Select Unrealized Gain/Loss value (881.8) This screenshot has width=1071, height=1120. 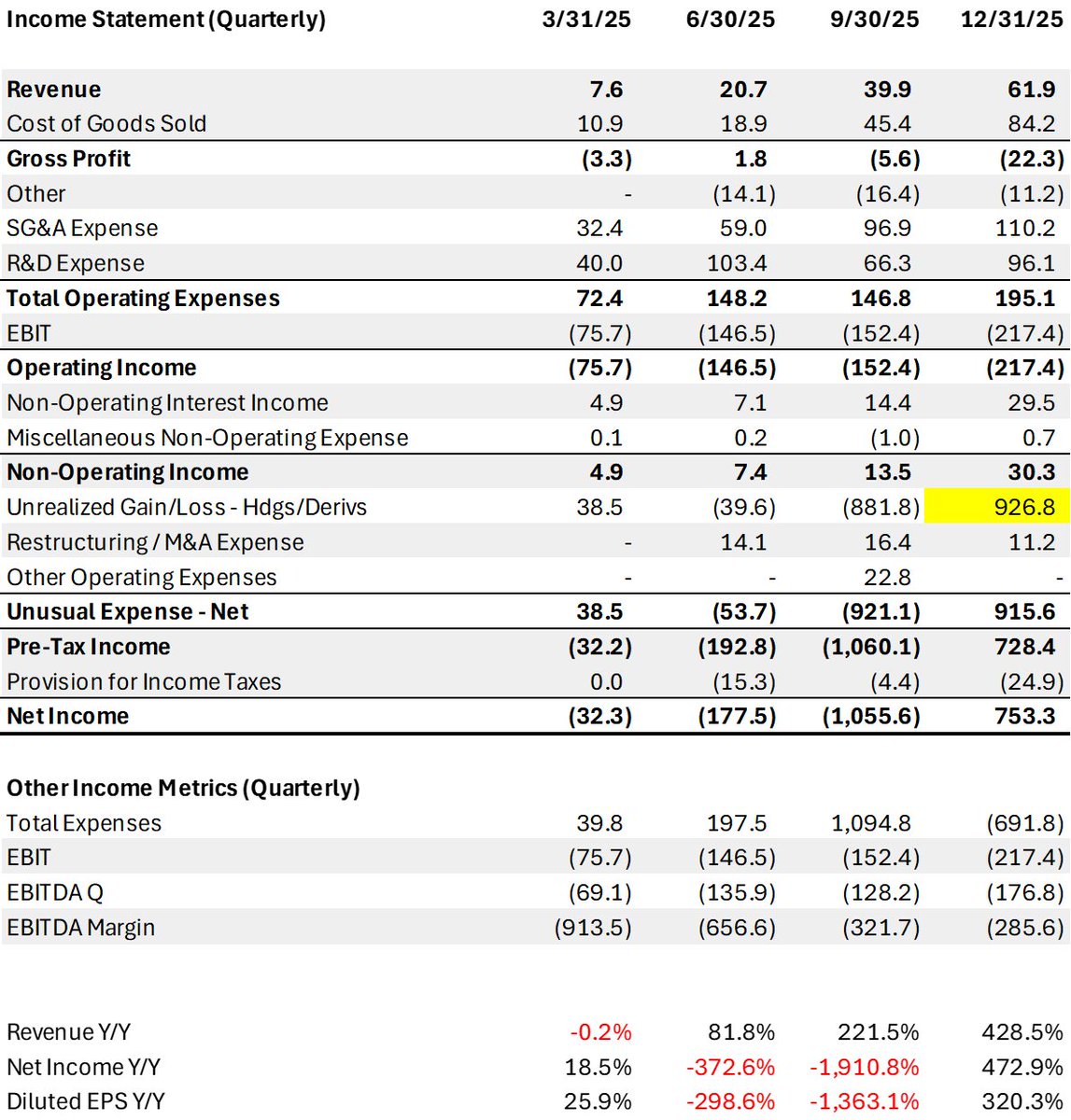[881, 508]
